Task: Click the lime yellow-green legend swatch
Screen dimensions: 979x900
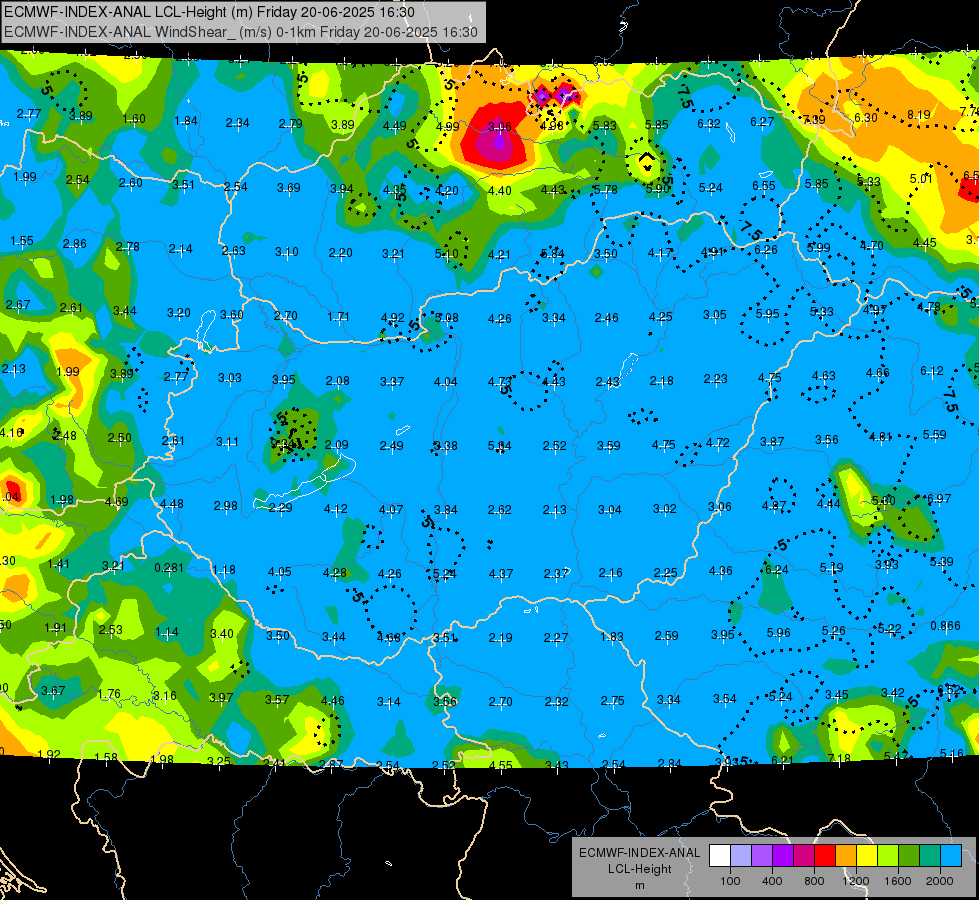Action: click(x=888, y=856)
